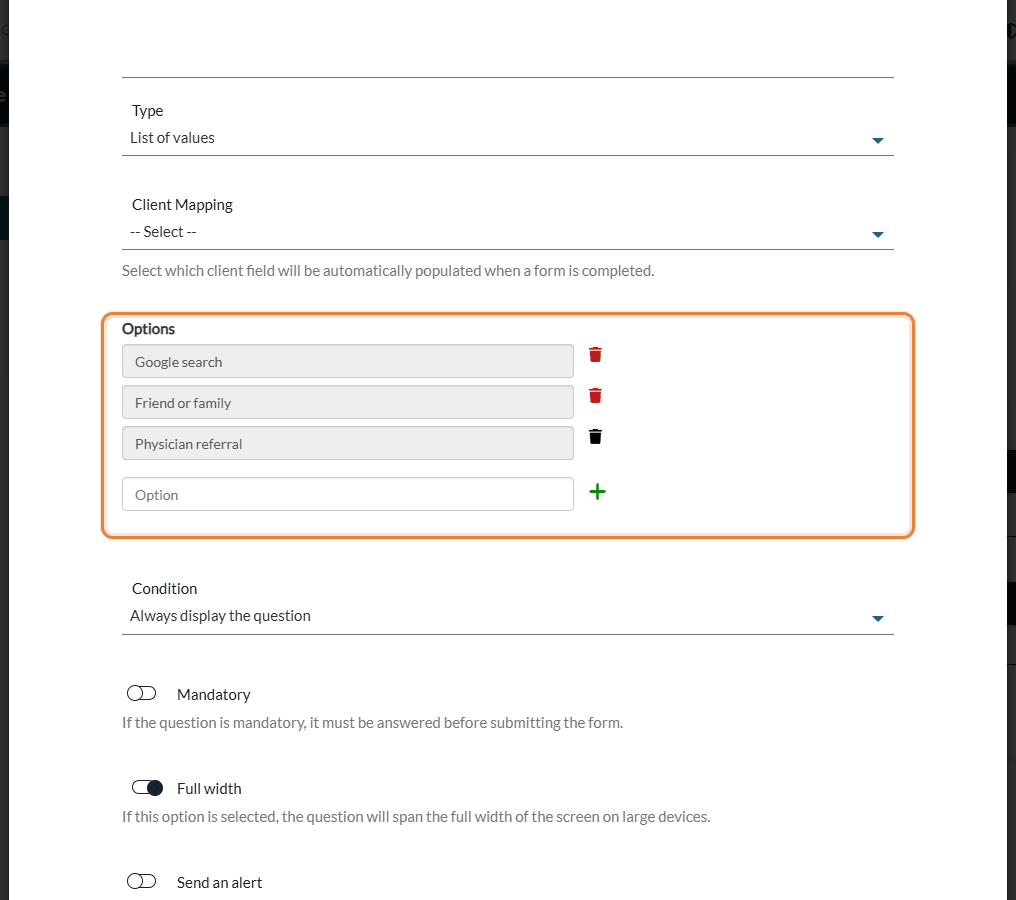Click the Full width label text

[x=209, y=789]
